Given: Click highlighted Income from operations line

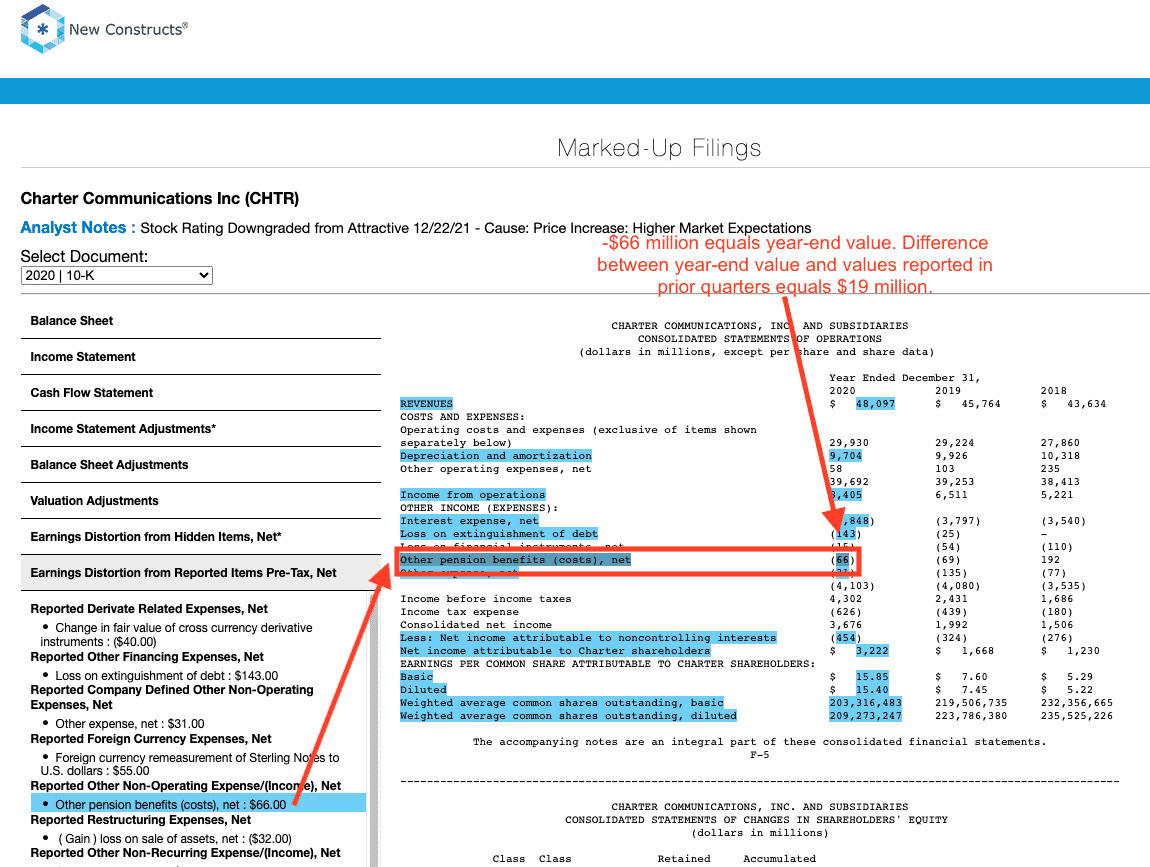Looking at the screenshot, I should click(x=472, y=494).
